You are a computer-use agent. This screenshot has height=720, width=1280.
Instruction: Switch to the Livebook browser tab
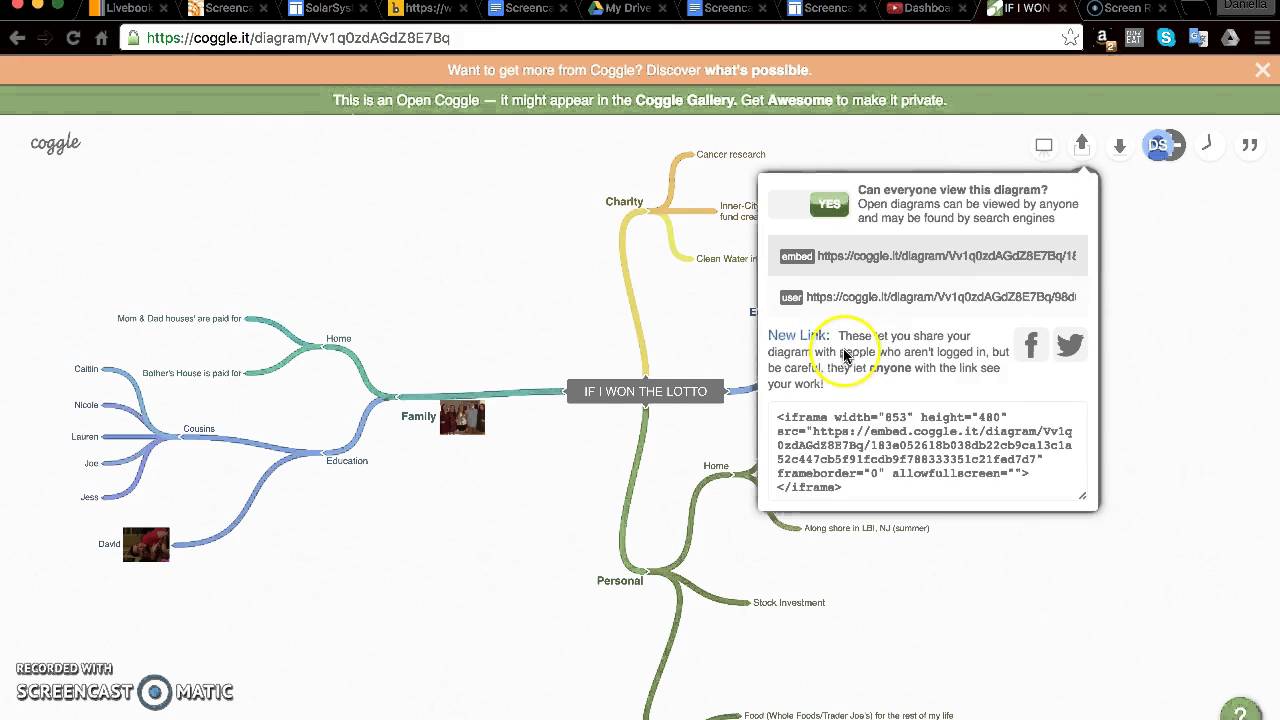130,9
